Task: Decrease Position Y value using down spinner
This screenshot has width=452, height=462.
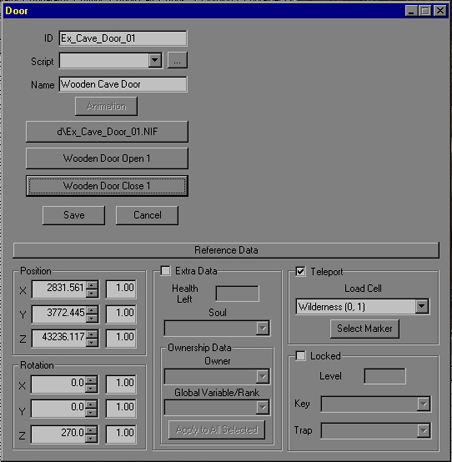Action: [92, 319]
